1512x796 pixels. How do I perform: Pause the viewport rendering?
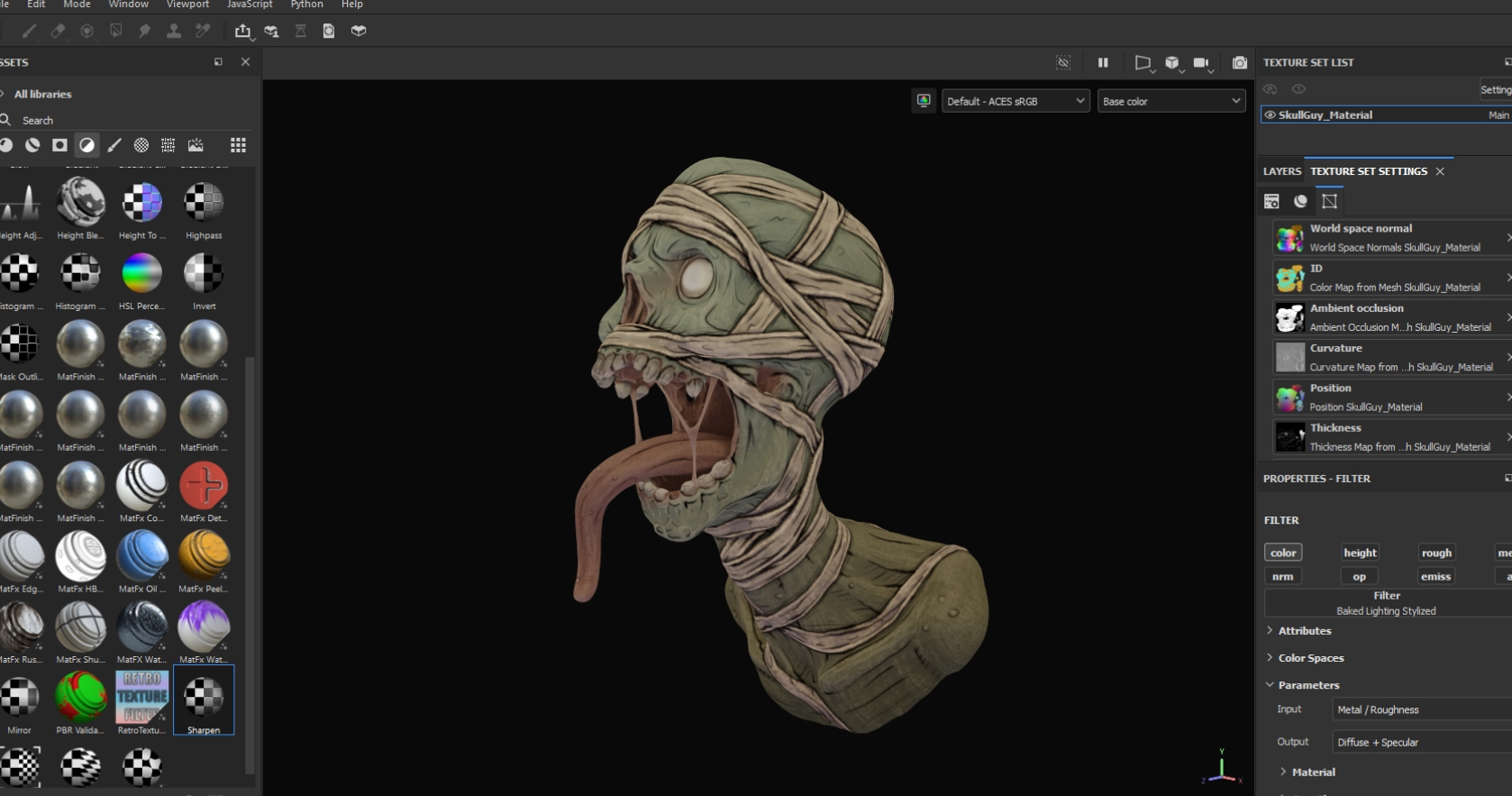pos(1103,62)
